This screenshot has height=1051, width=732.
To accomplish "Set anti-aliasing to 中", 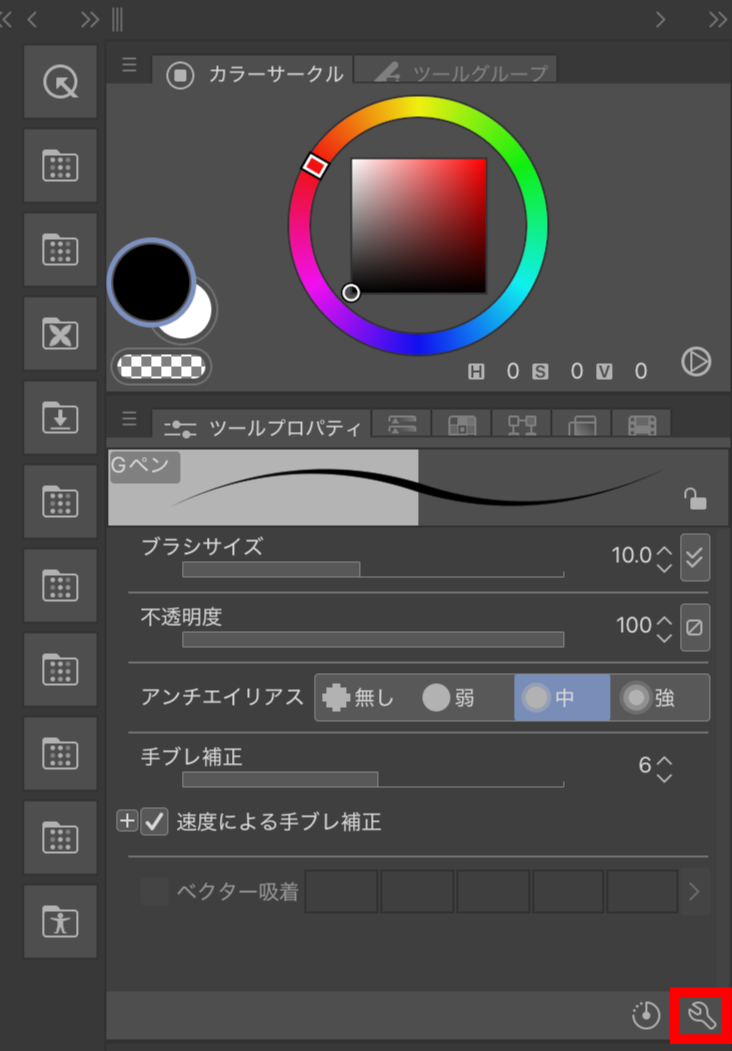I will pyautogui.click(x=562, y=698).
